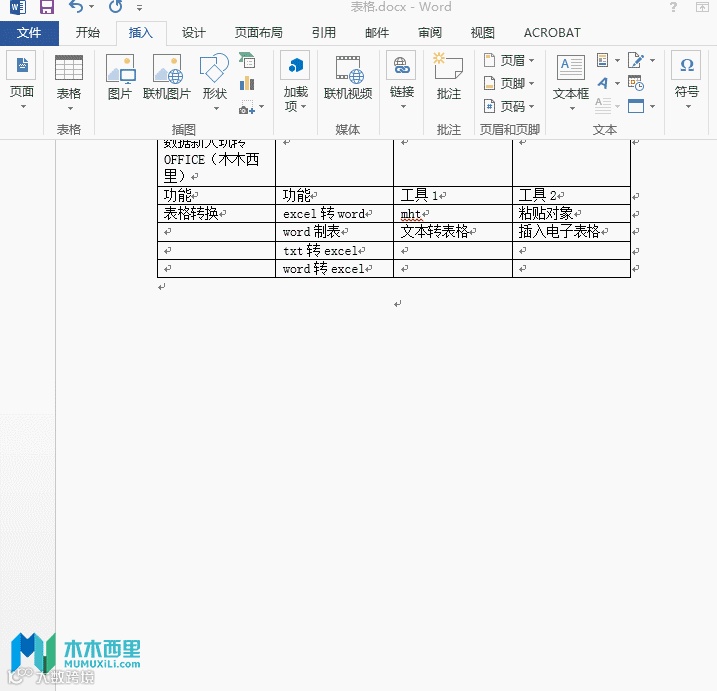Click the cell containing 文本转表格
Screen dimensions: 717x691
coord(453,232)
